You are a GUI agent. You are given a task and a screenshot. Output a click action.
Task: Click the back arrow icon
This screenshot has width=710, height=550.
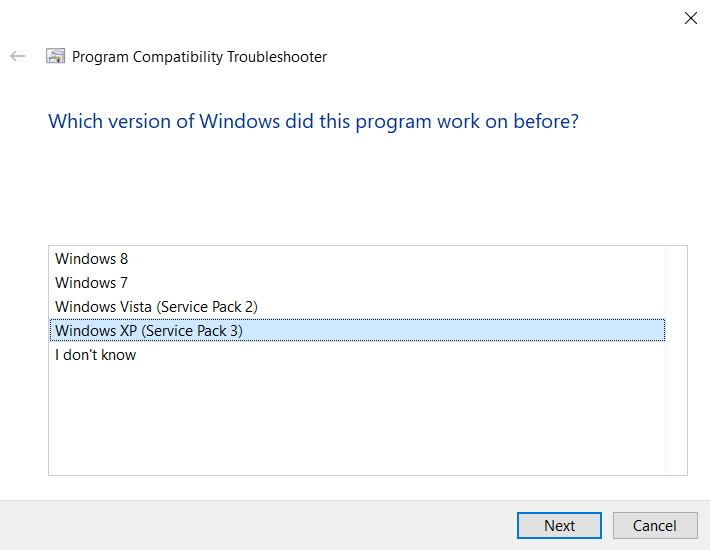17,57
